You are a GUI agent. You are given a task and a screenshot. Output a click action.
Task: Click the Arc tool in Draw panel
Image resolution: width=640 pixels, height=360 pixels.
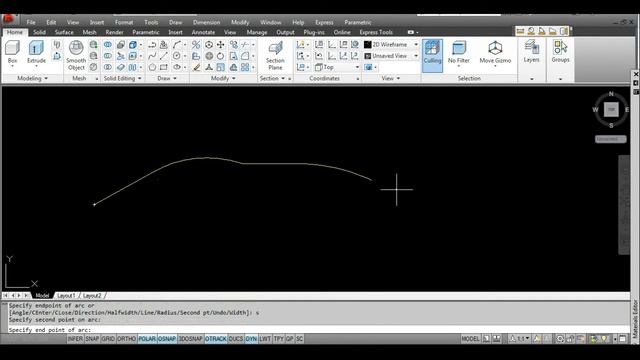coord(177,44)
